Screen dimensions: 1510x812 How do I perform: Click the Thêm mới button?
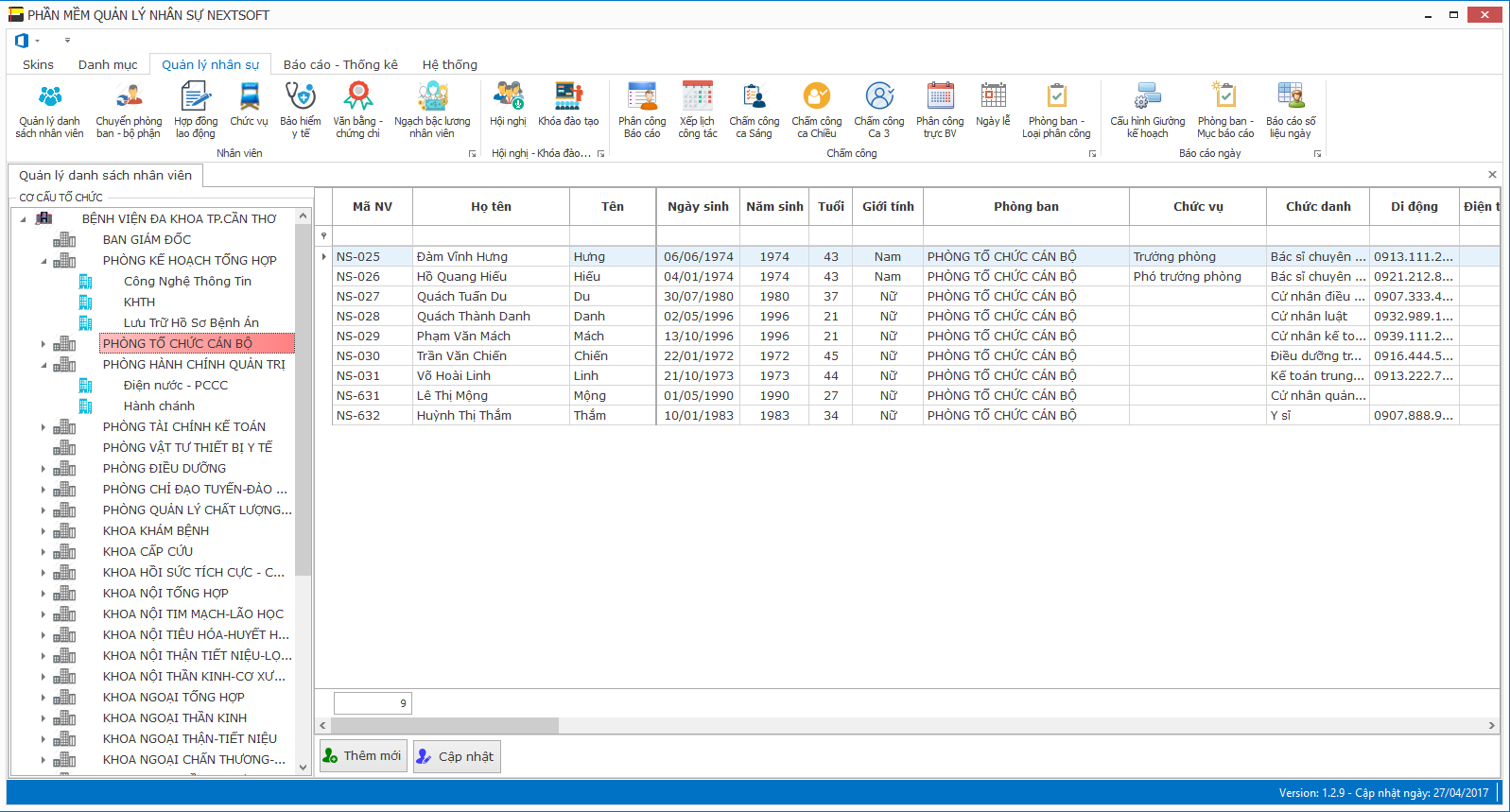pos(363,756)
